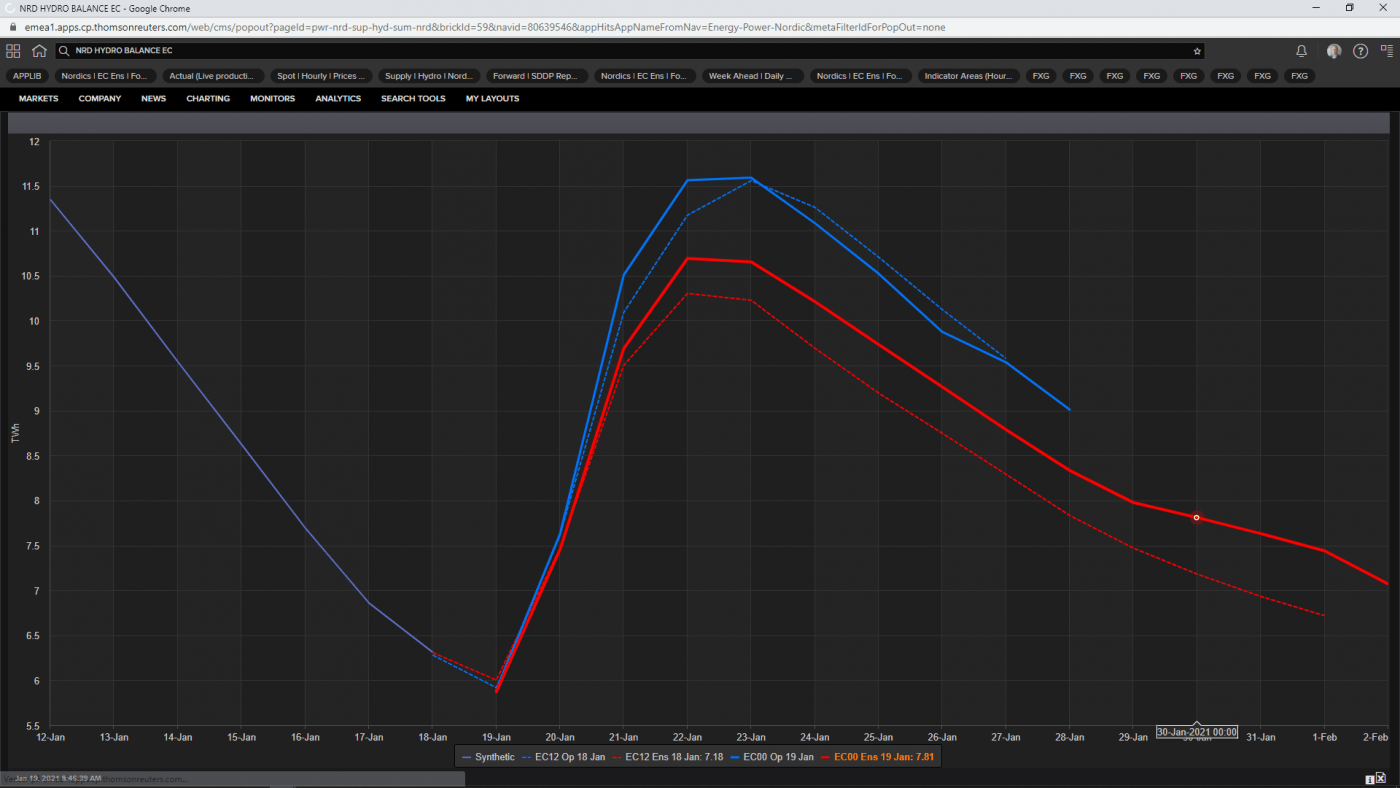This screenshot has height=788, width=1400.
Task: Open the SEARCH TOOLS menu
Action: [413, 99]
